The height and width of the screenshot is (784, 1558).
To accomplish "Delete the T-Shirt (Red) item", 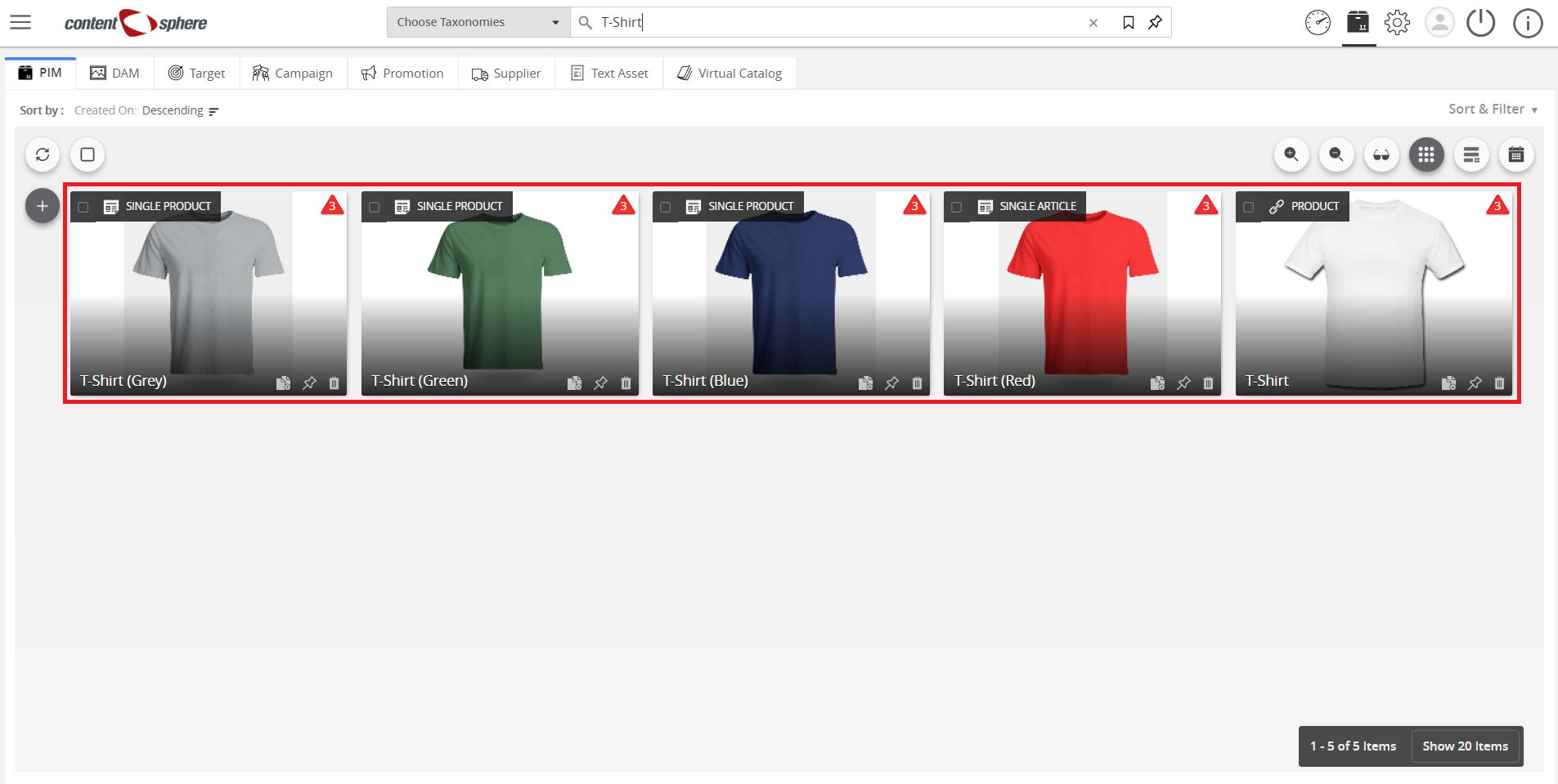I will (1209, 383).
